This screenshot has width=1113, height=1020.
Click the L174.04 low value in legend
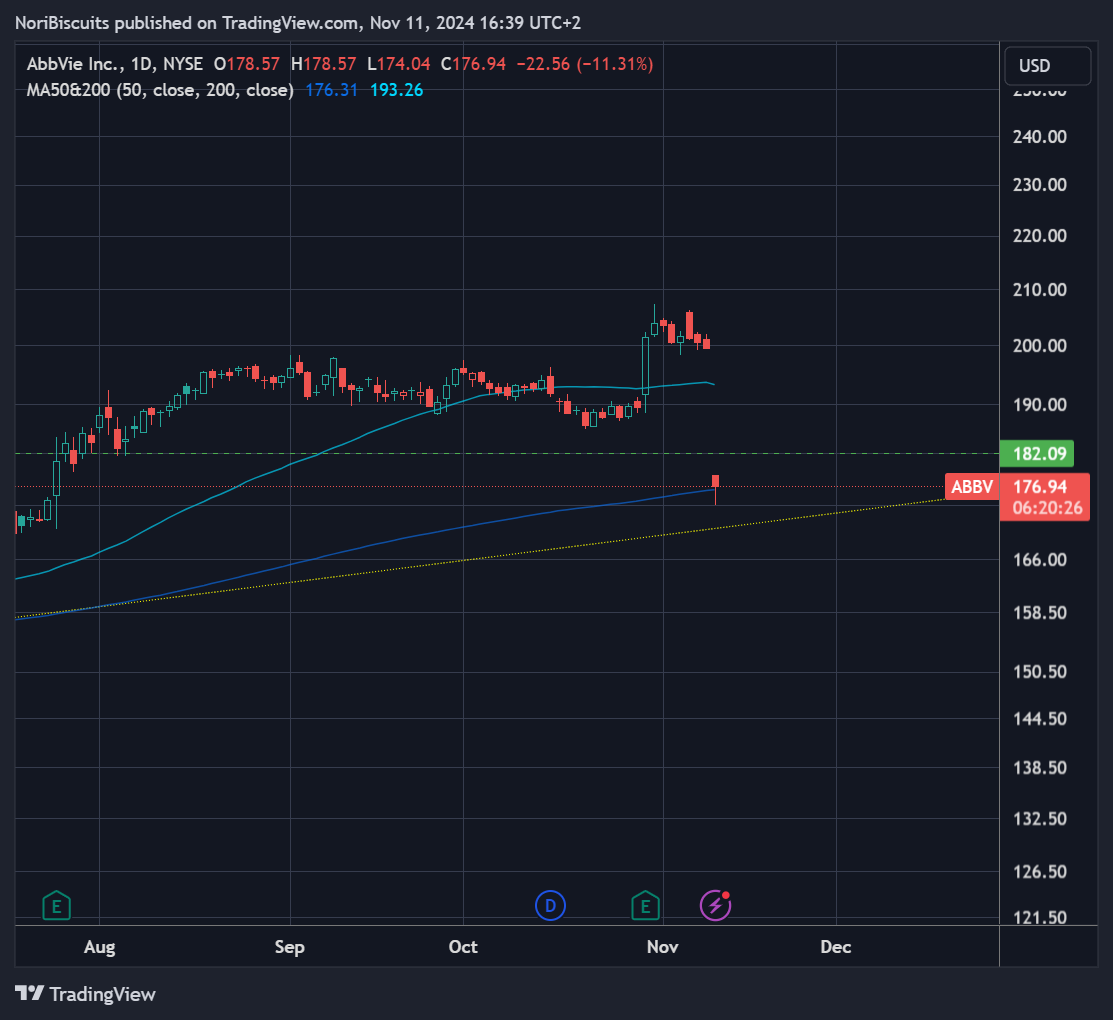399,64
